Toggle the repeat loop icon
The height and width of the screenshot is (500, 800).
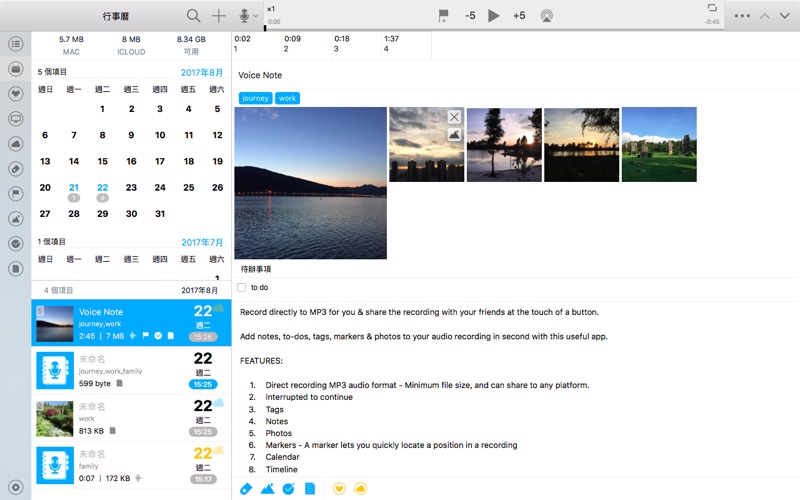pyautogui.click(x=712, y=8)
